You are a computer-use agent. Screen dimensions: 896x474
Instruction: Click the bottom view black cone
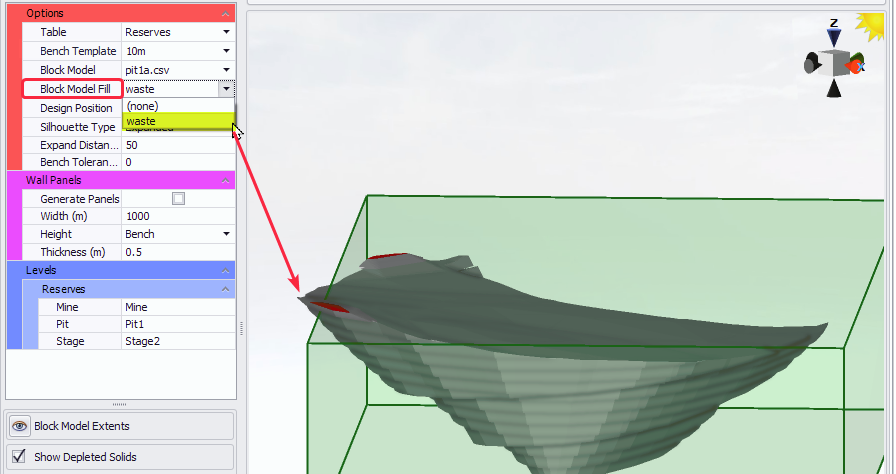click(x=834, y=89)
